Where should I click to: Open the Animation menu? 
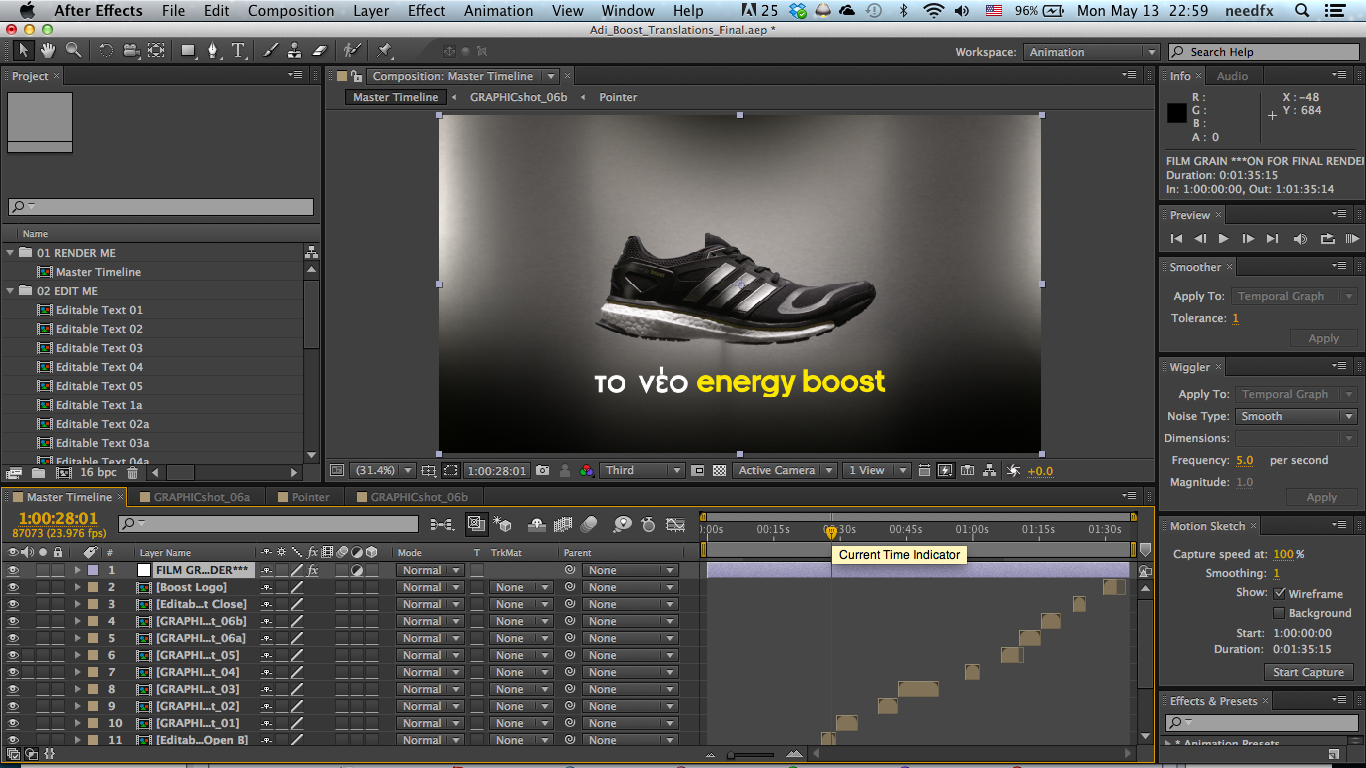coord(498,11)
